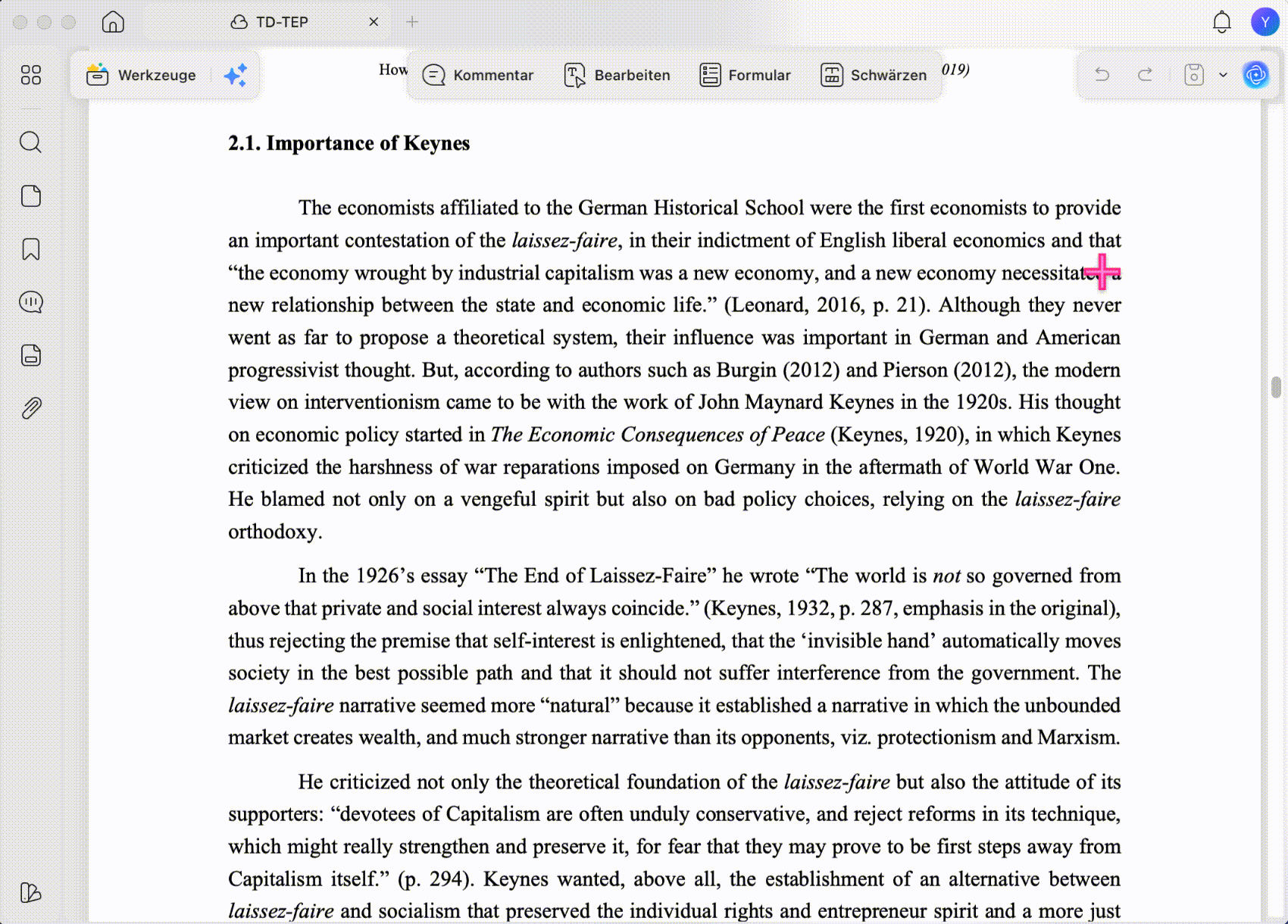Switch to Kommentar mode
This screenshot has width=1288, height=924.
click(x=478, y=75)
